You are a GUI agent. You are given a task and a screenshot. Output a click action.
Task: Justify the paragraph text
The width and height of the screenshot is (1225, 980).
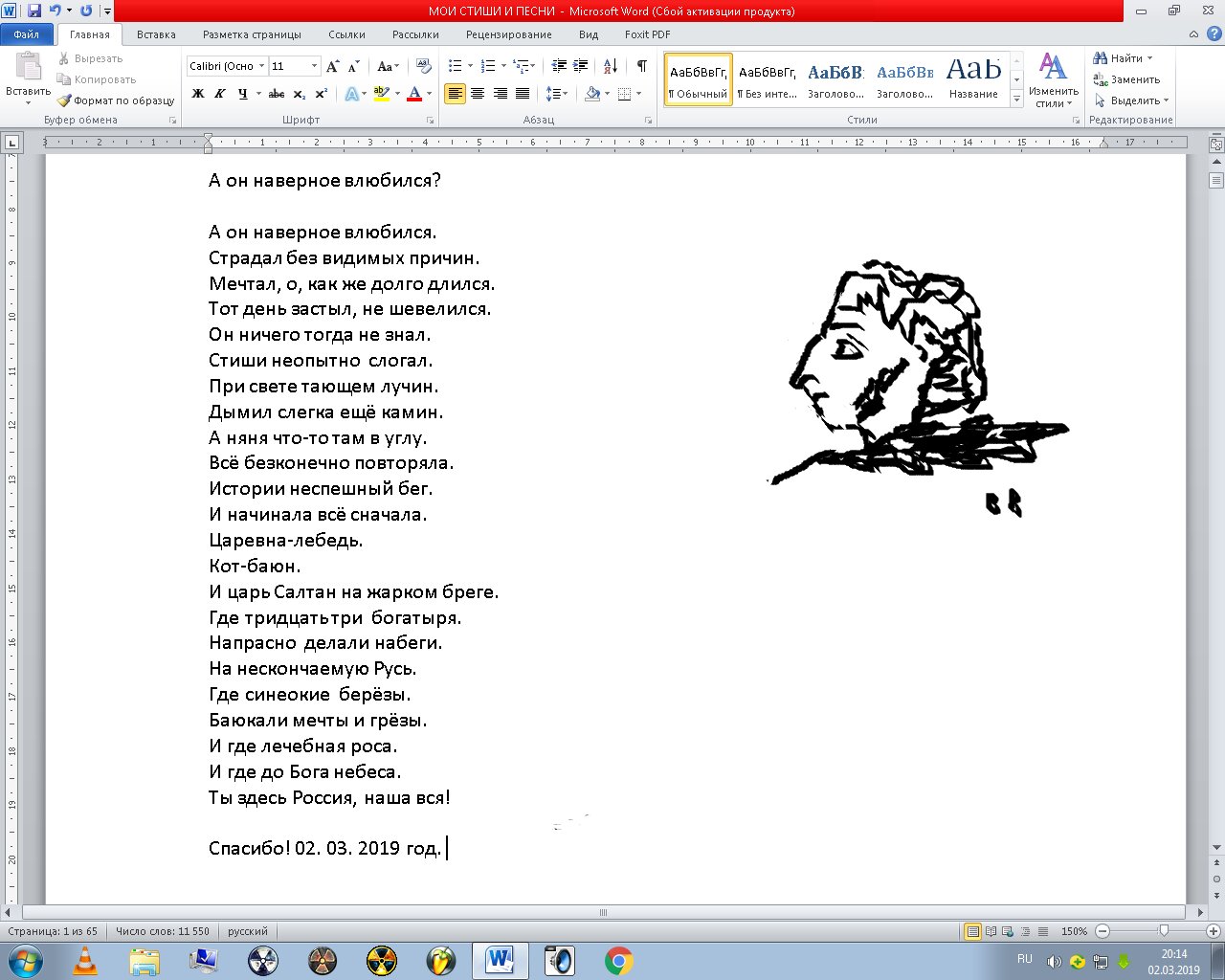pos(522,94)
